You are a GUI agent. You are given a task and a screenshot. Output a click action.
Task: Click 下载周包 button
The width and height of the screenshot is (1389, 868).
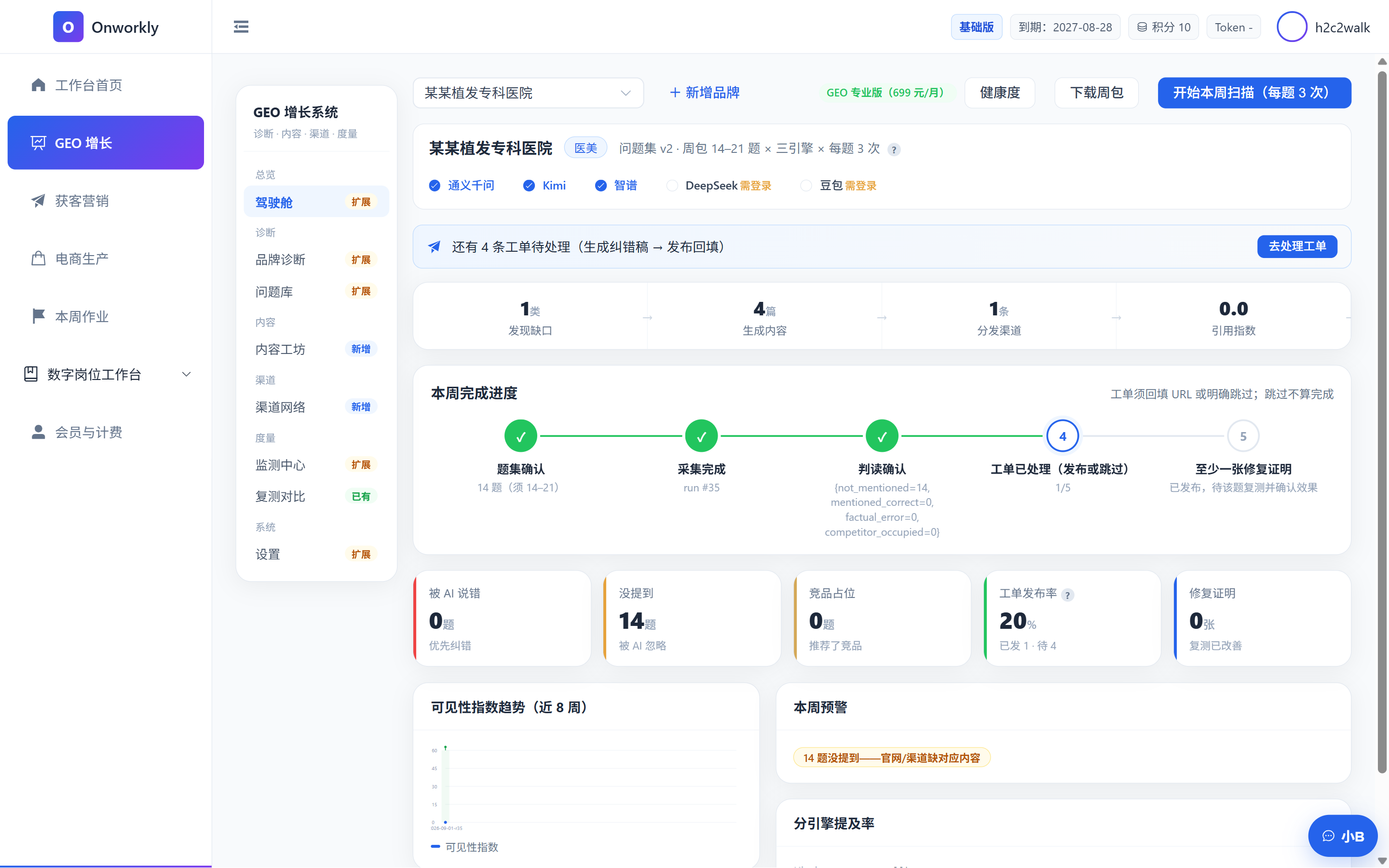click(1096, 93)
